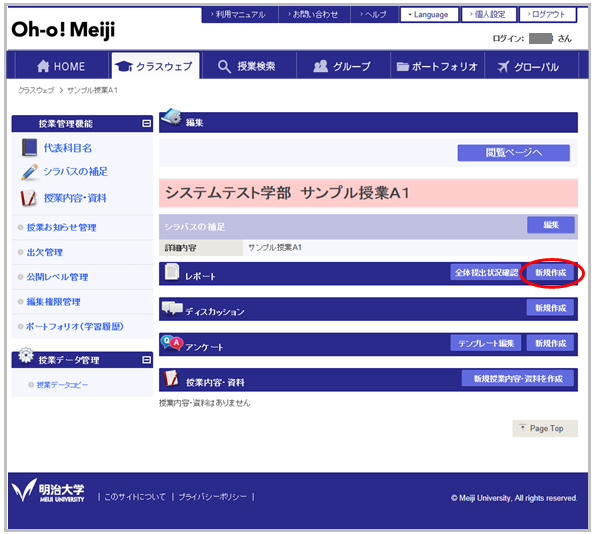The image size is (596, 534).
Task: Click the Q&A icon in アンケート bar
Action: coord(172,343)
